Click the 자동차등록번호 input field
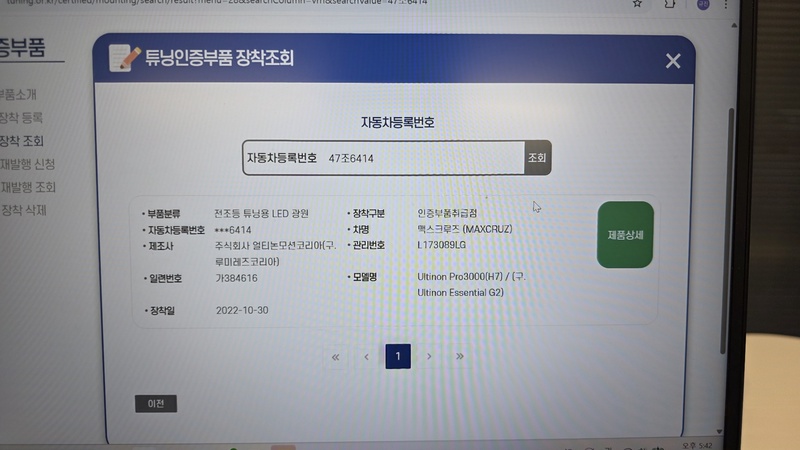Viewport: 800px width, 450px height. [x=420, y=158]
